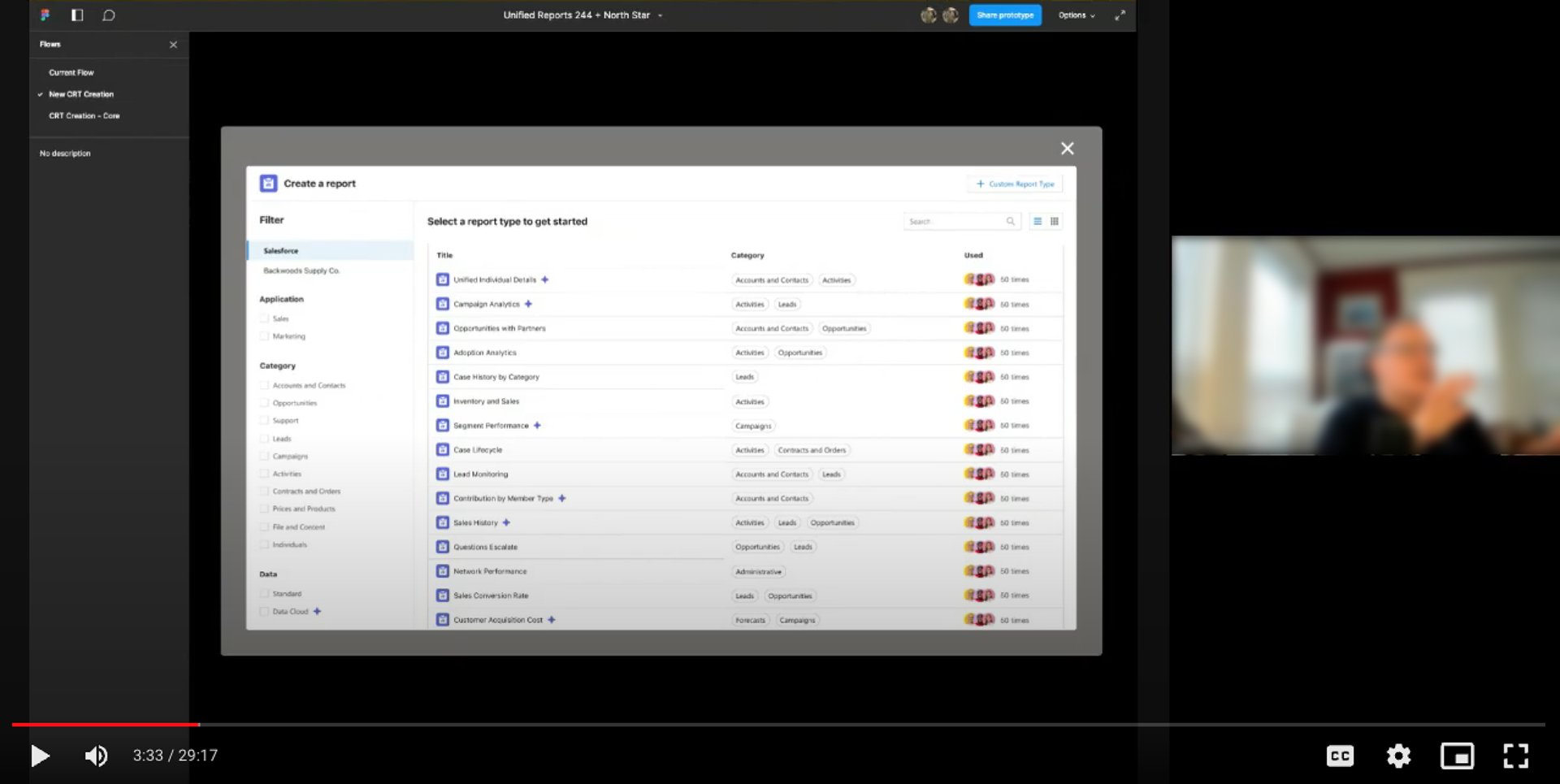Open the Options dropdown

1077,15
